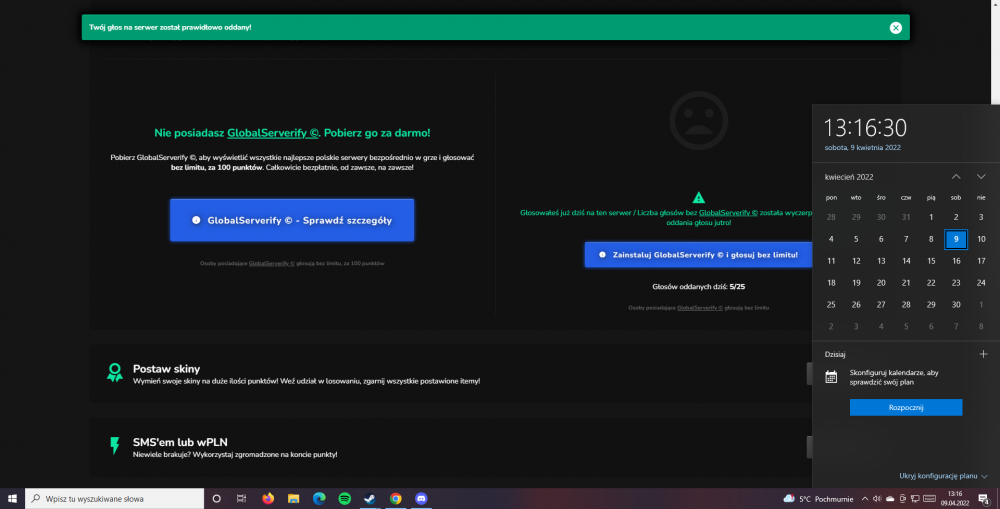The height and width of the screenshot is (509, 1000).
Task: Open Task View on taskbar
Action: [x=241, y=499]
